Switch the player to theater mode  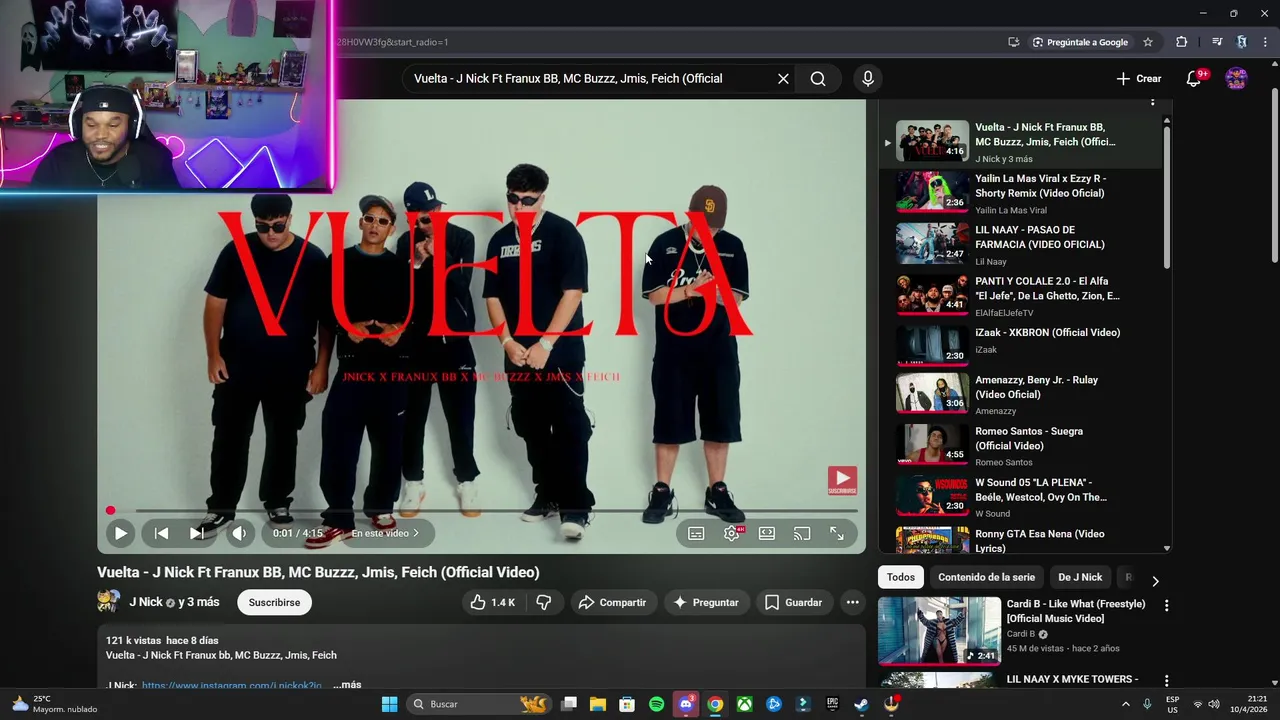(767, 534)
